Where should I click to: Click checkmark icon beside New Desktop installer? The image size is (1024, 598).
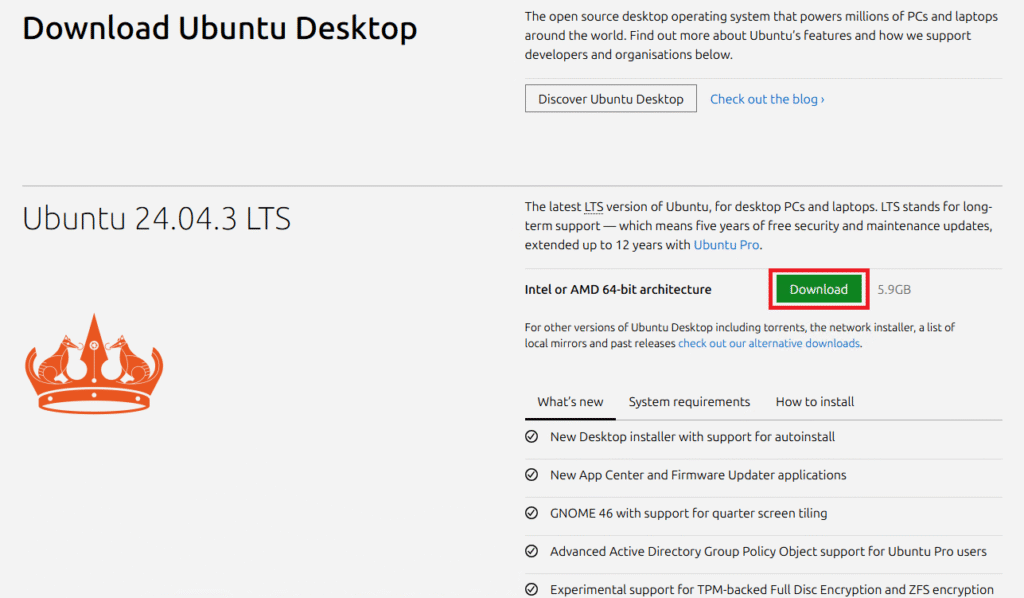[532, 437]
